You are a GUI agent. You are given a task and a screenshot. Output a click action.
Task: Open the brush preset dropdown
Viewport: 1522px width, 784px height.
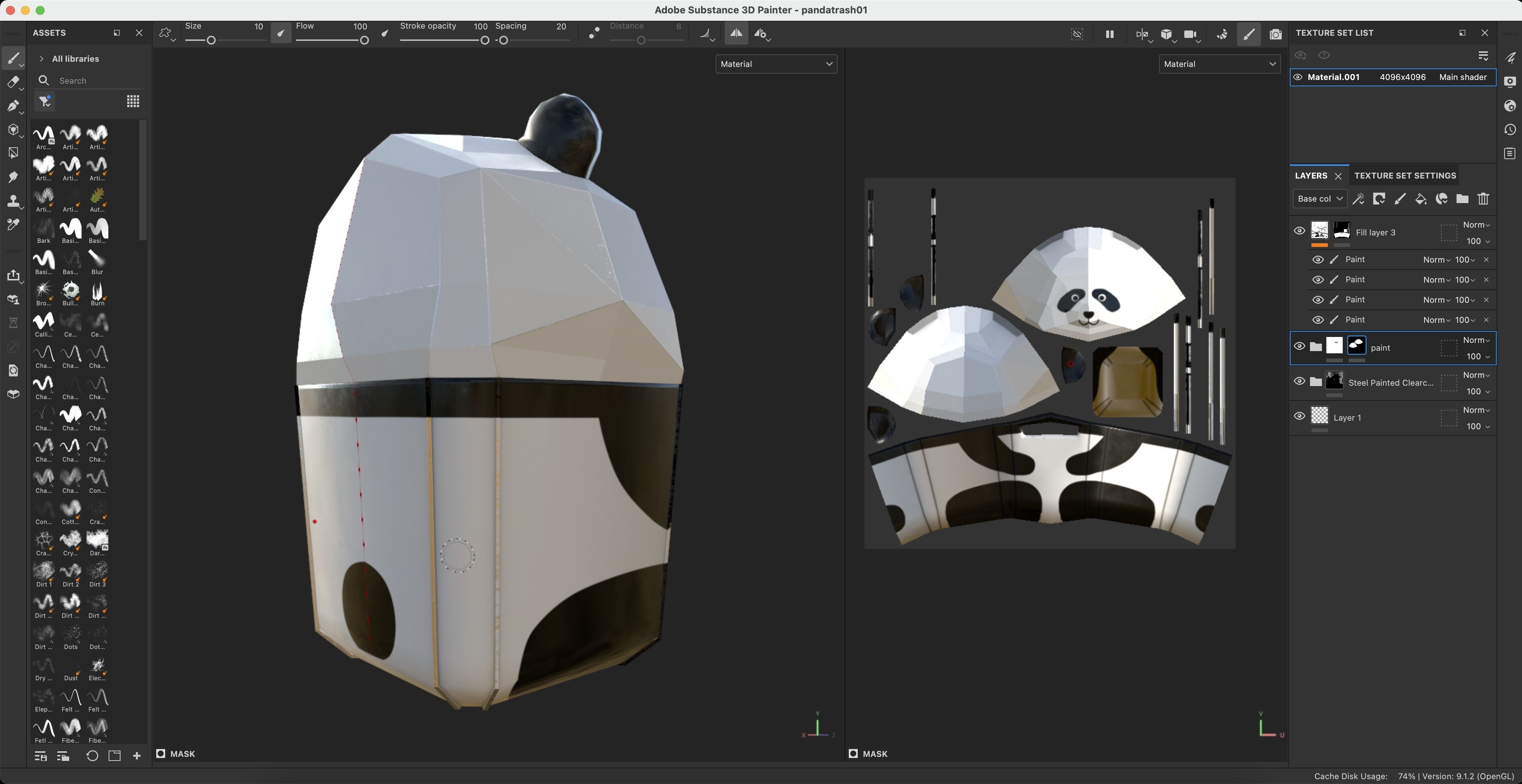(x=167, y=34)
